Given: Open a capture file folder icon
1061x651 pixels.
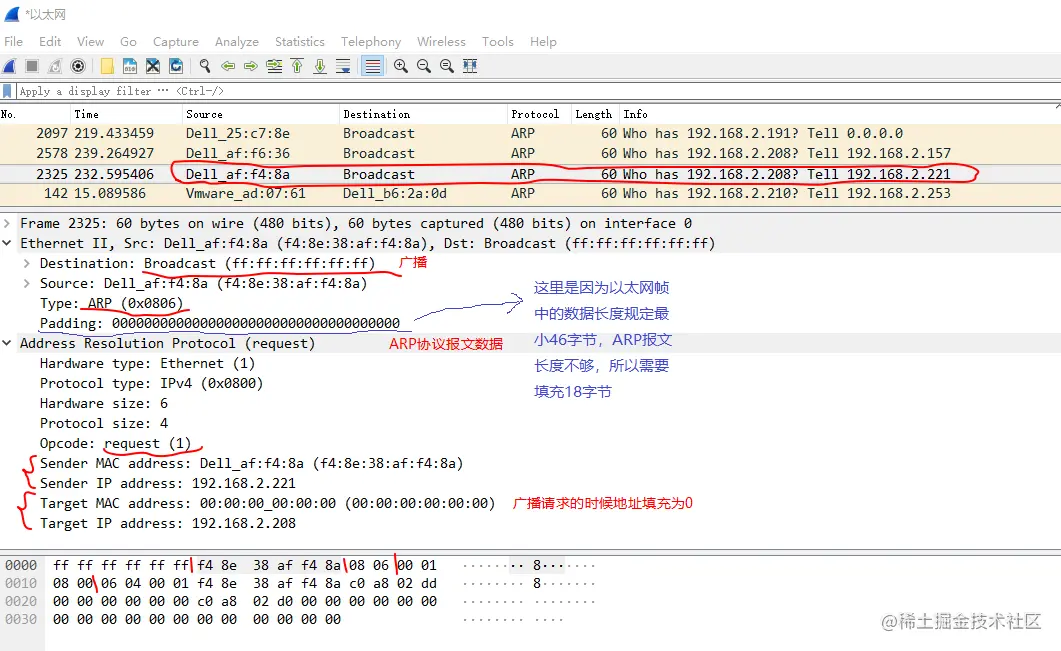Looking at the screenshot, I should click(107, 66).
